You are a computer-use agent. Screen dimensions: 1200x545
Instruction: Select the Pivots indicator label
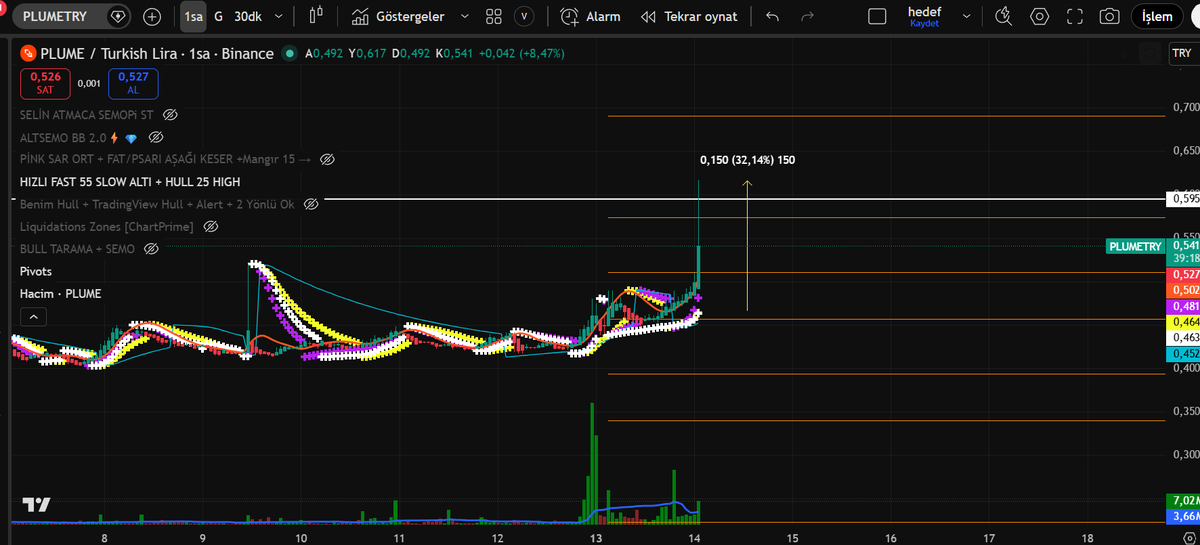point(36,271)
